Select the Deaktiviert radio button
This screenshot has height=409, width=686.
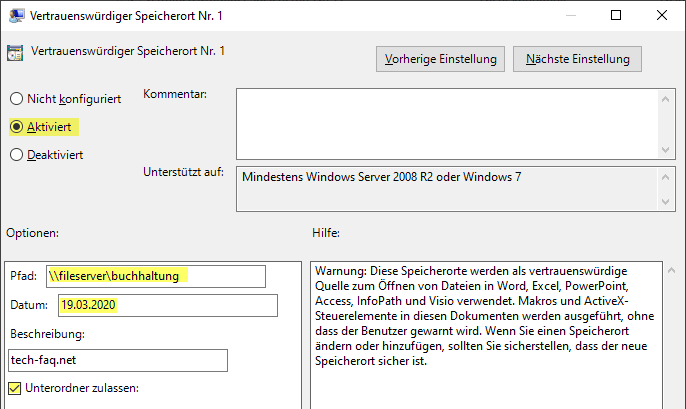17,155
